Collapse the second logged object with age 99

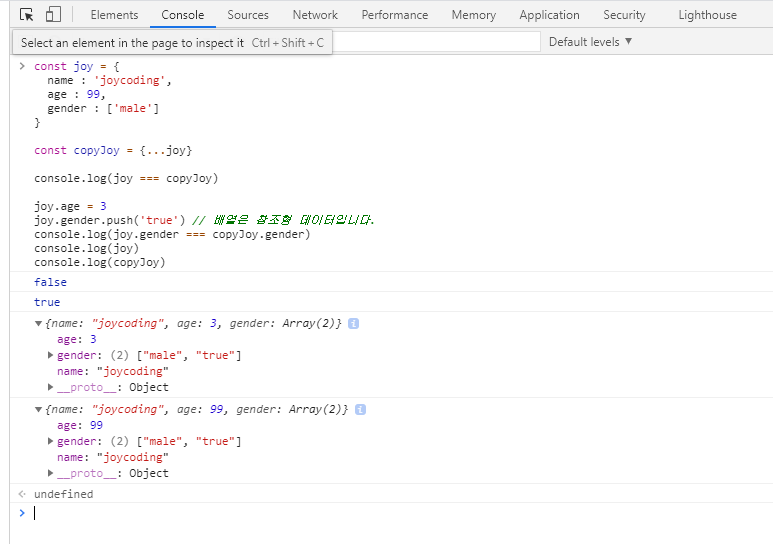(38, 409)
